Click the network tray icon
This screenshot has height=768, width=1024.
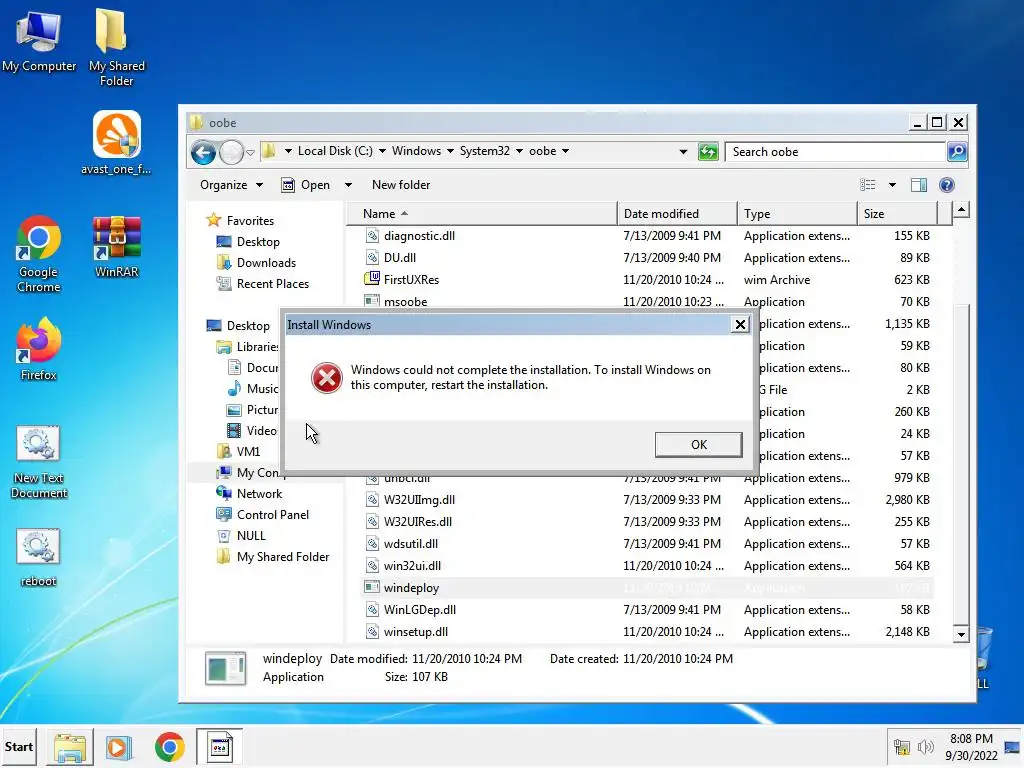[902, 746]
